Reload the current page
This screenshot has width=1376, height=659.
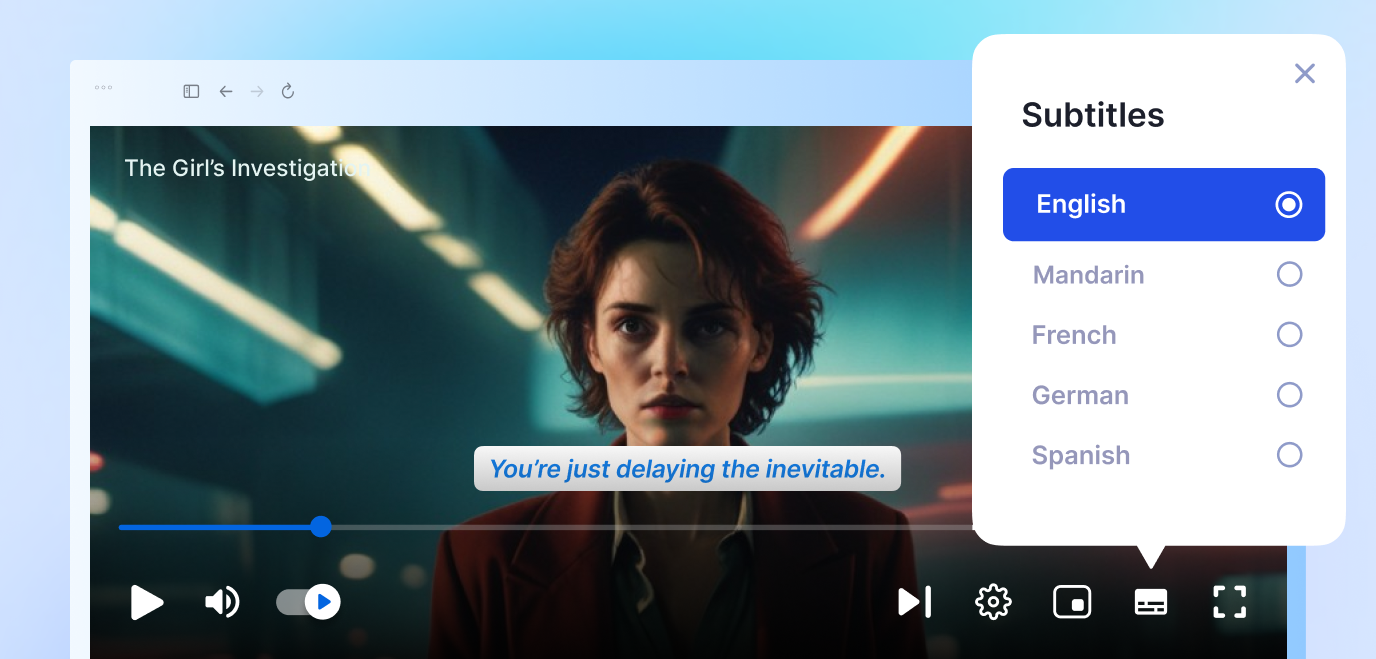[288, 91]
